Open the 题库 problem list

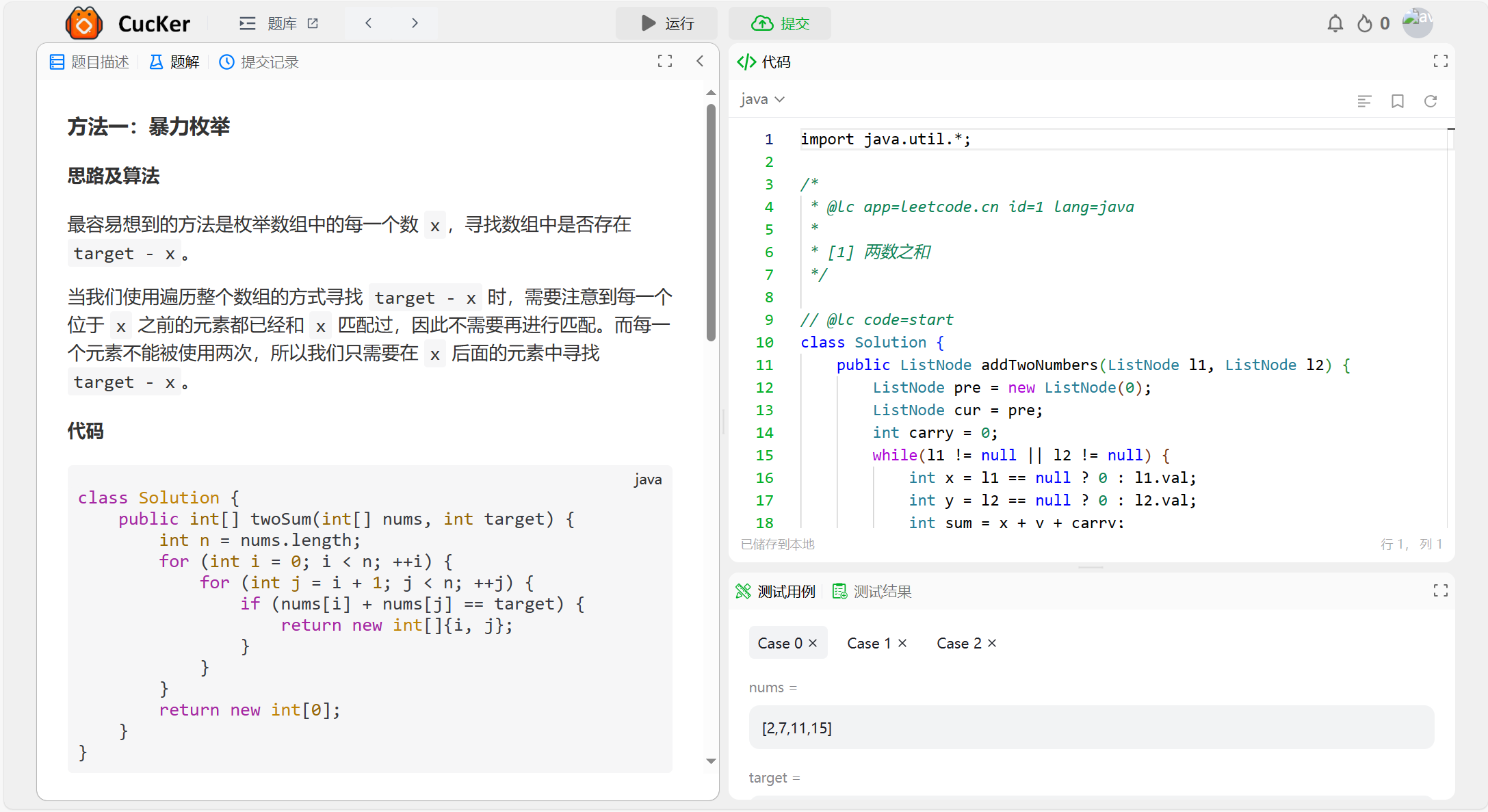tap(281, 23)
